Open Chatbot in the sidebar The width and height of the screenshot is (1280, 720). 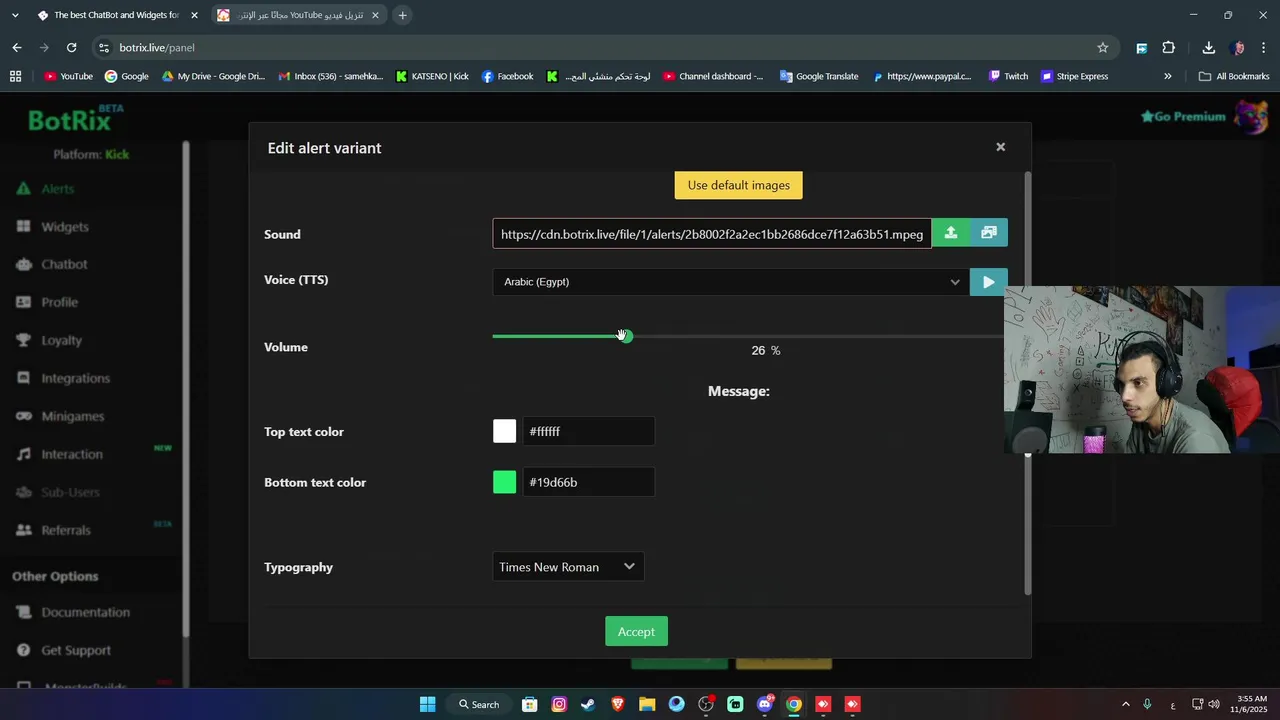64,264
